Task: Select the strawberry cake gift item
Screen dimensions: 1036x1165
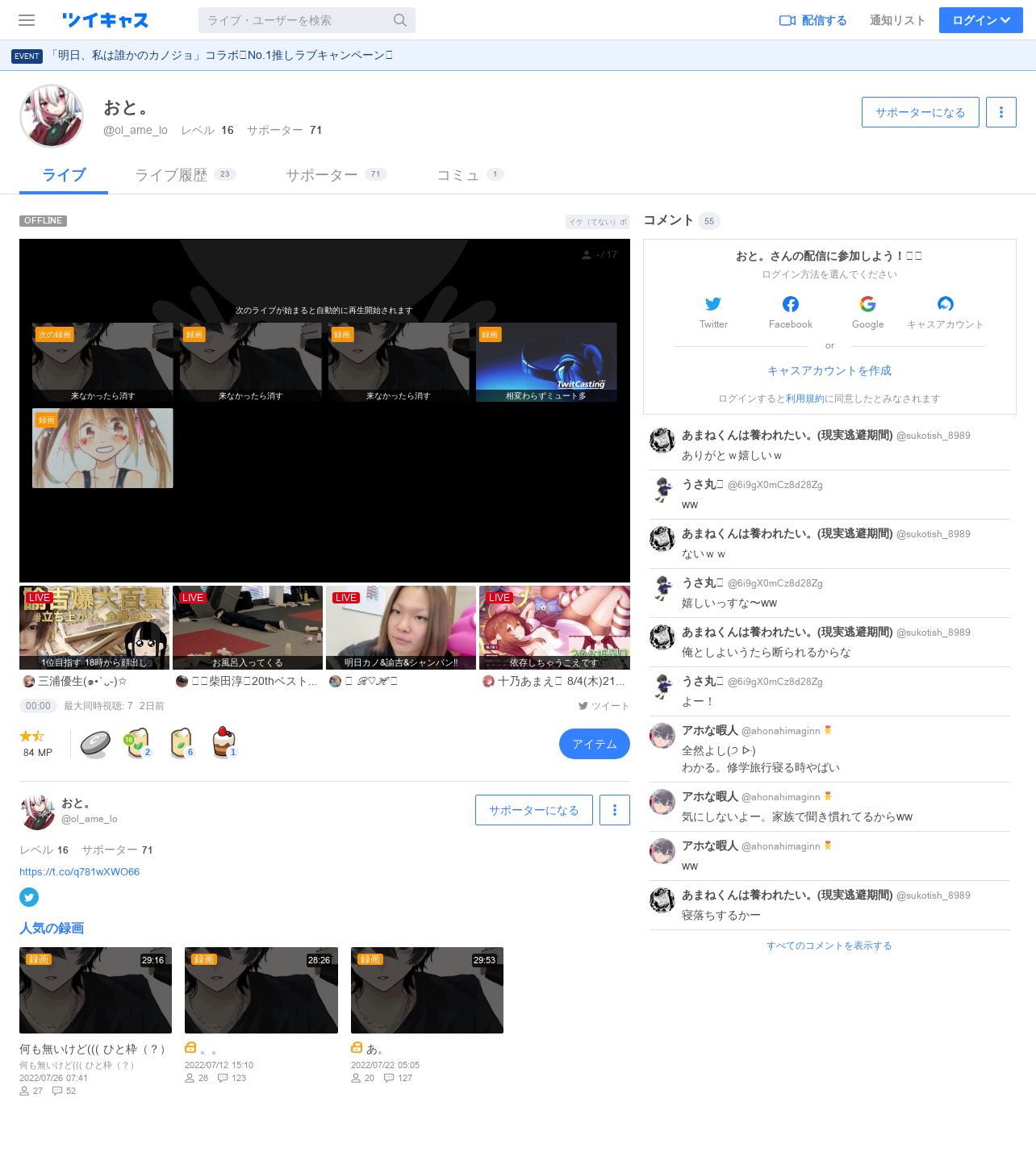Action: click(x=223, y=742)
